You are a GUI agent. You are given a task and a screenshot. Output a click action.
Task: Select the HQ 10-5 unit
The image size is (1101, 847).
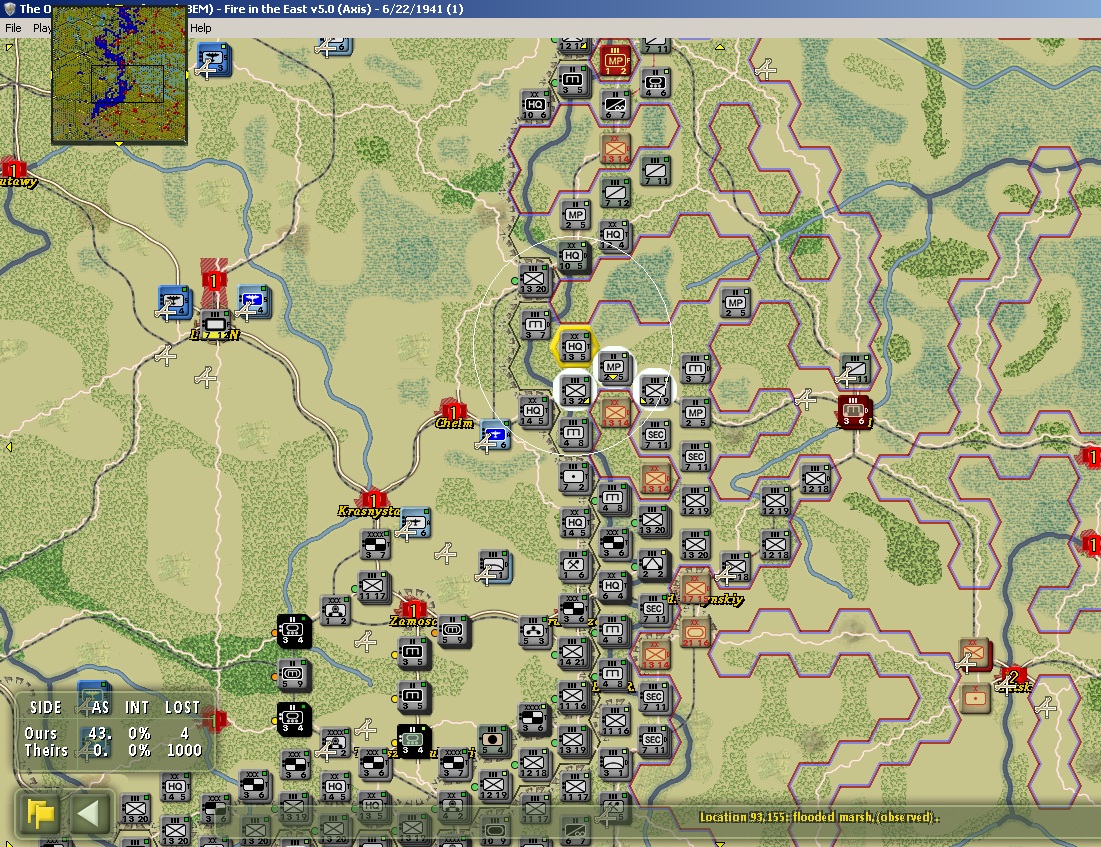pyautogui.click(x=573, y=256)
